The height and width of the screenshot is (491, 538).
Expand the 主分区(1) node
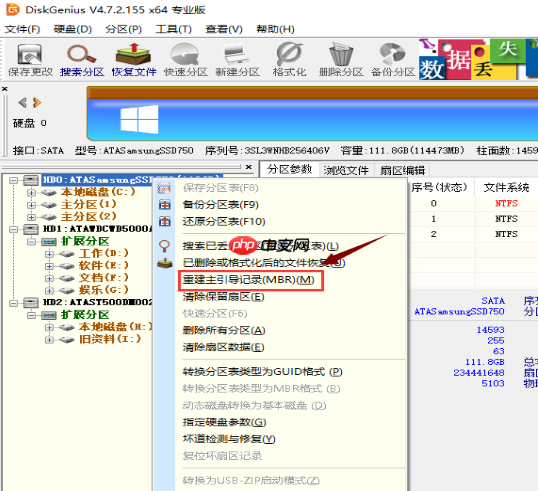(31, 205)
